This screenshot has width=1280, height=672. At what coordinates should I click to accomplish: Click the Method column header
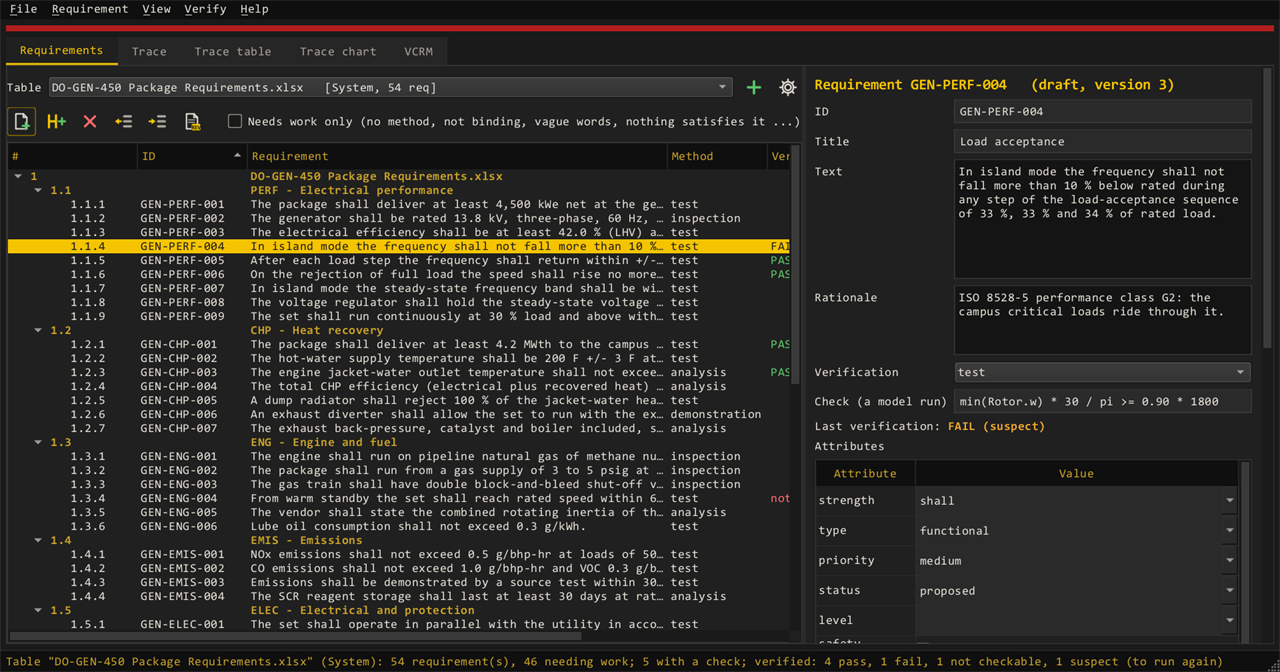pos(716,156)
